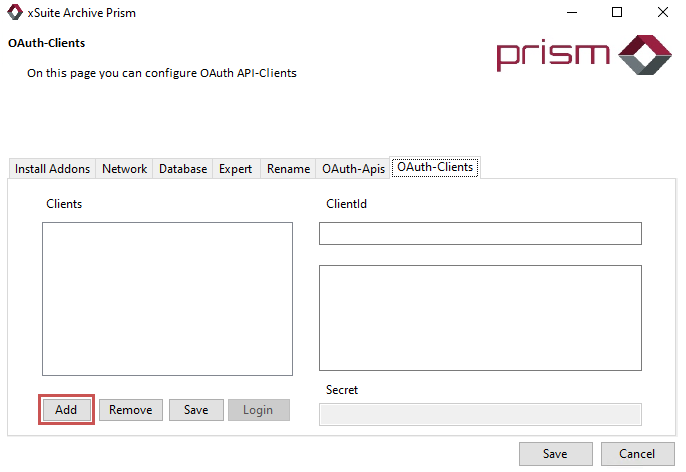Select the OAuth-Clients tab
This screenshot has width=686, height=472.
pos(435,168)
